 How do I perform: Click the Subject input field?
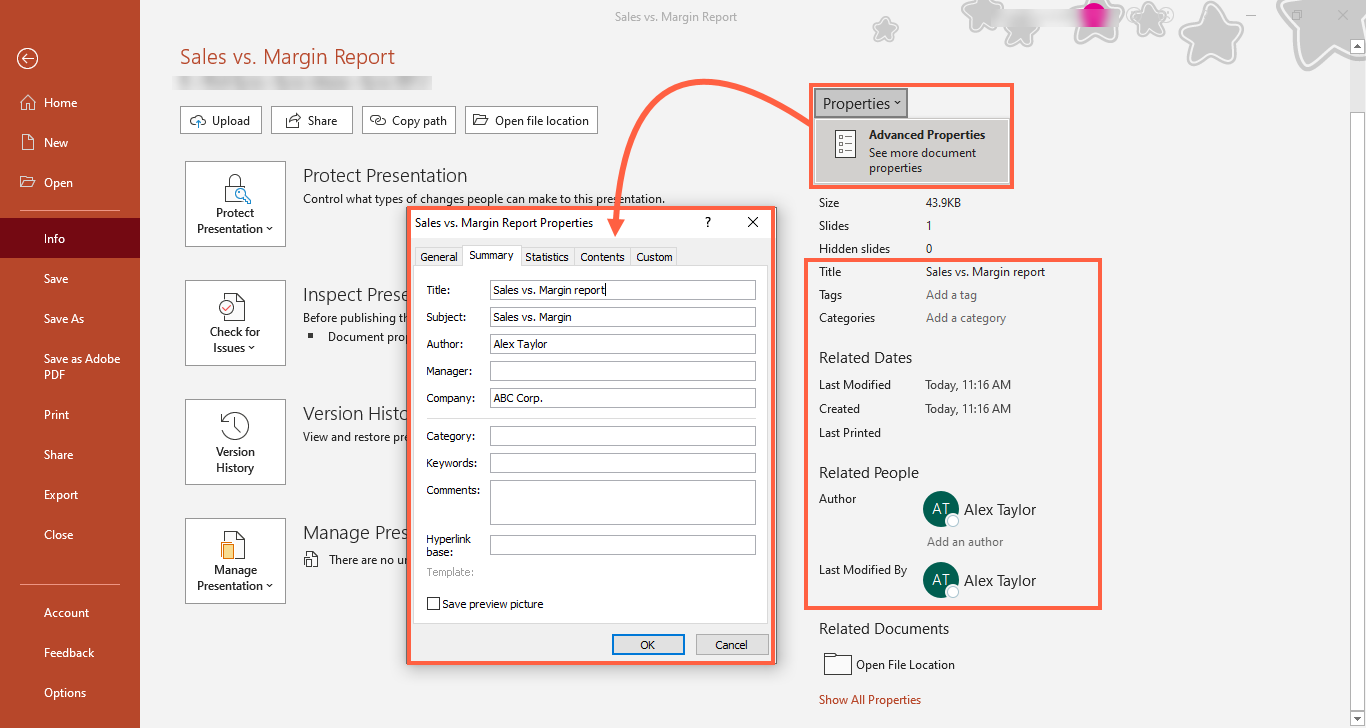click(x=622, y=317)
